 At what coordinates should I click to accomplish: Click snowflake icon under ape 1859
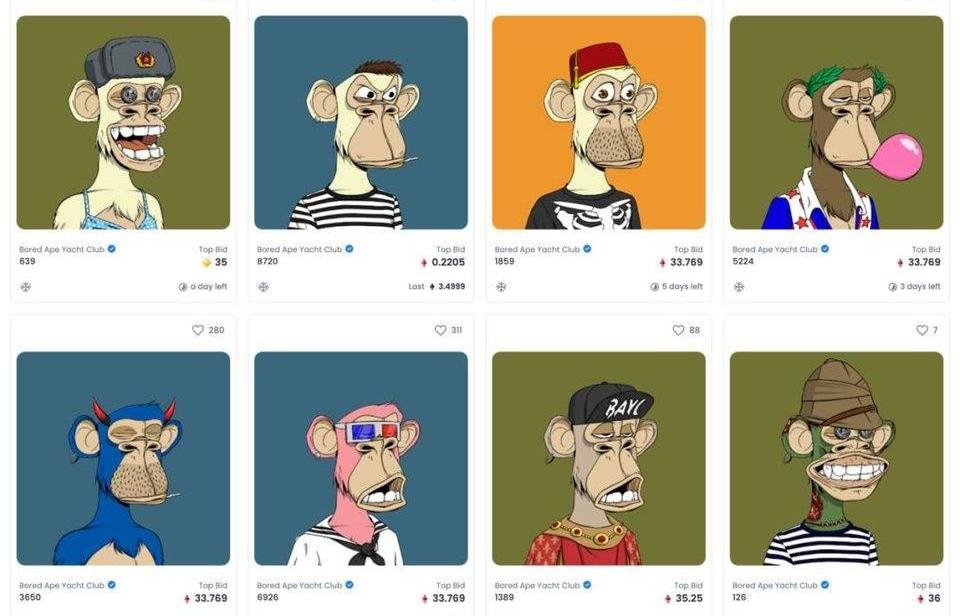click(x=501, y=287)
